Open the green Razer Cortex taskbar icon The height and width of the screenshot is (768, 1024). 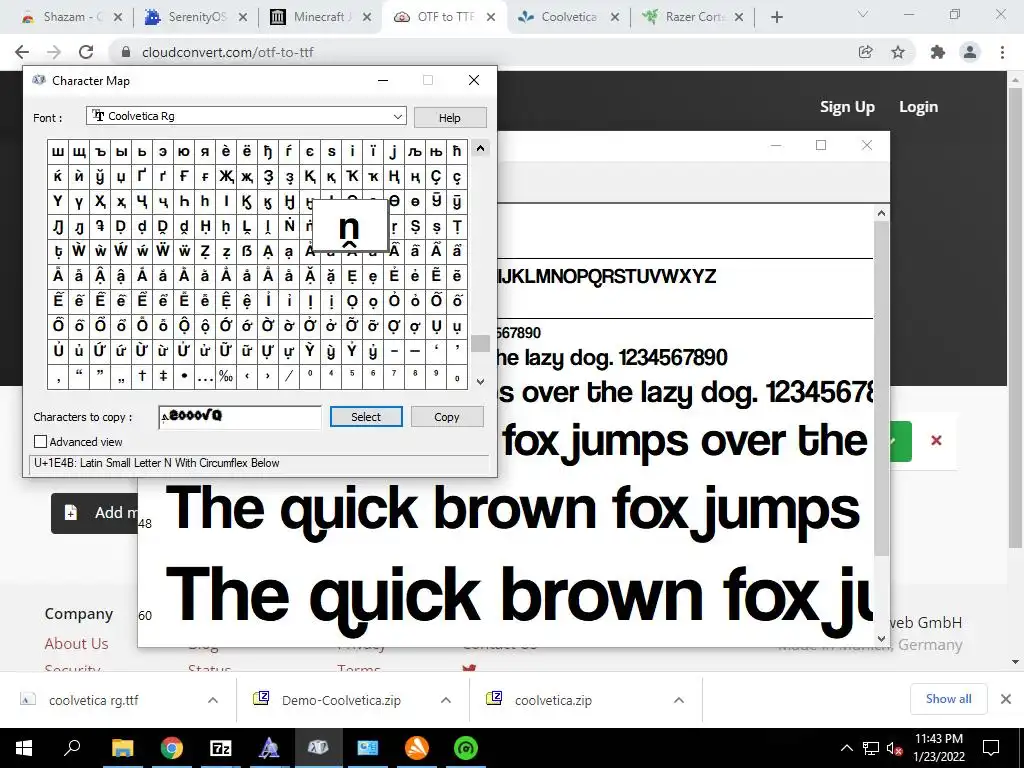(x=466, y=748)
